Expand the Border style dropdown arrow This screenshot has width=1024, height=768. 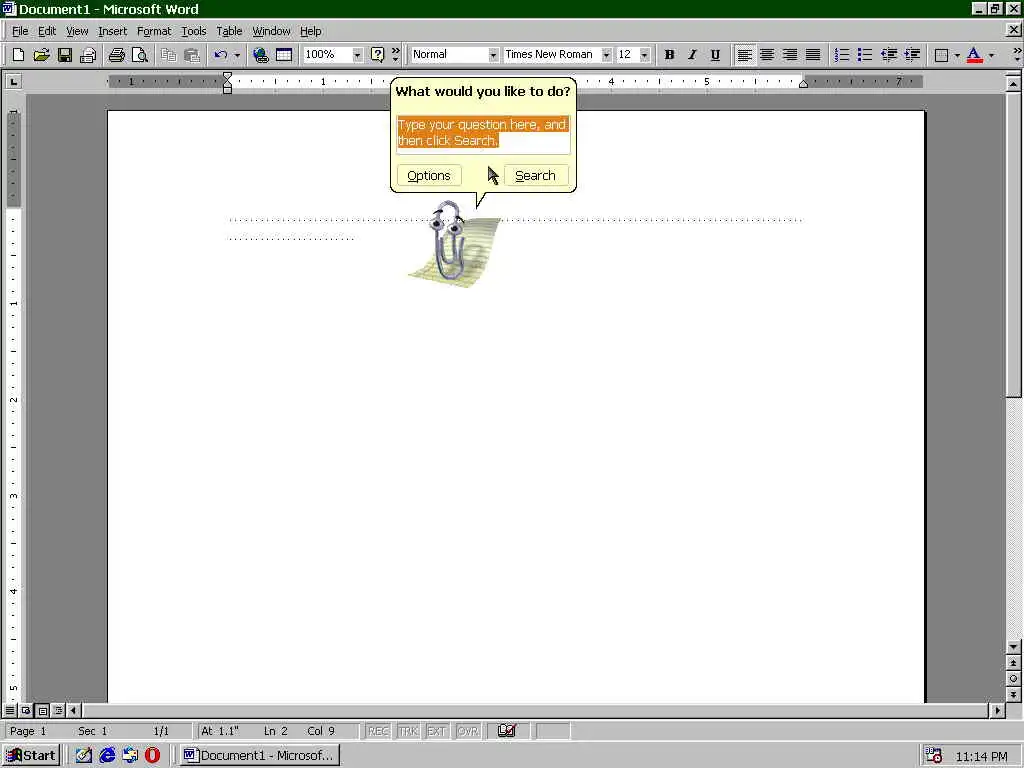pos(957,55)
